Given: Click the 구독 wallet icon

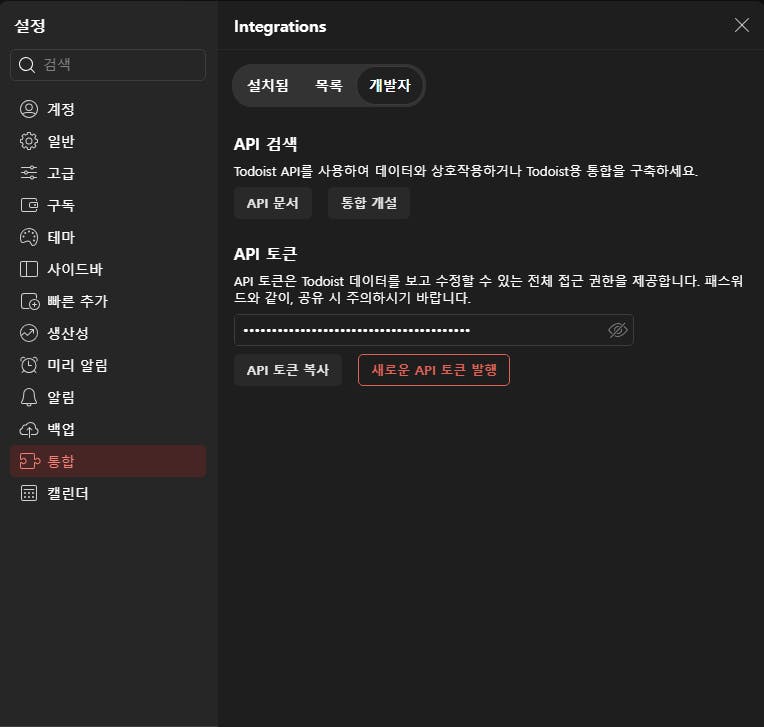Looking at the screenshot, I should point(29,205).
